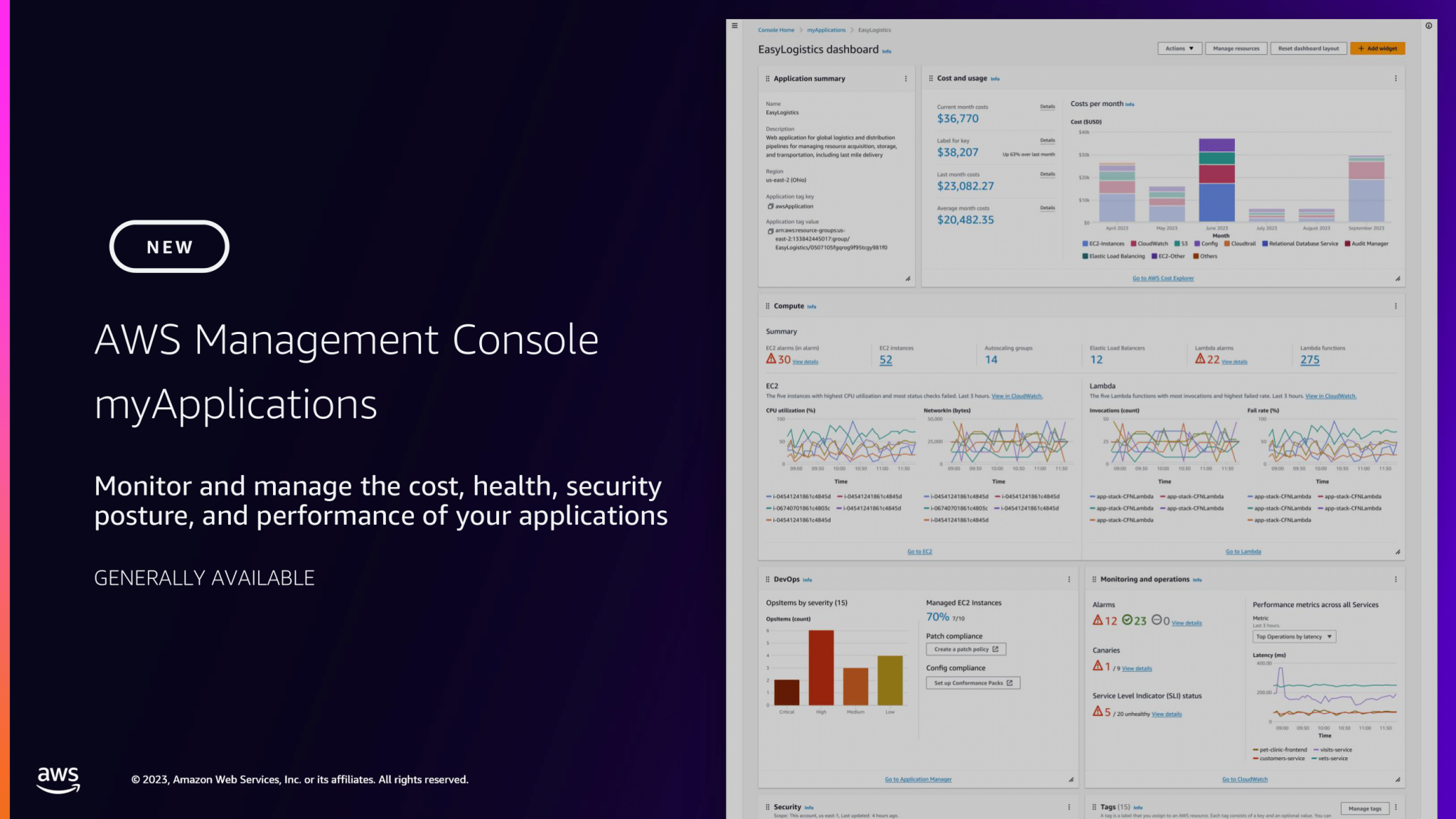The width and height of the screenshot is (1456, 819).
Task: Click Set up Conformance Packs button
Action: 973,683
